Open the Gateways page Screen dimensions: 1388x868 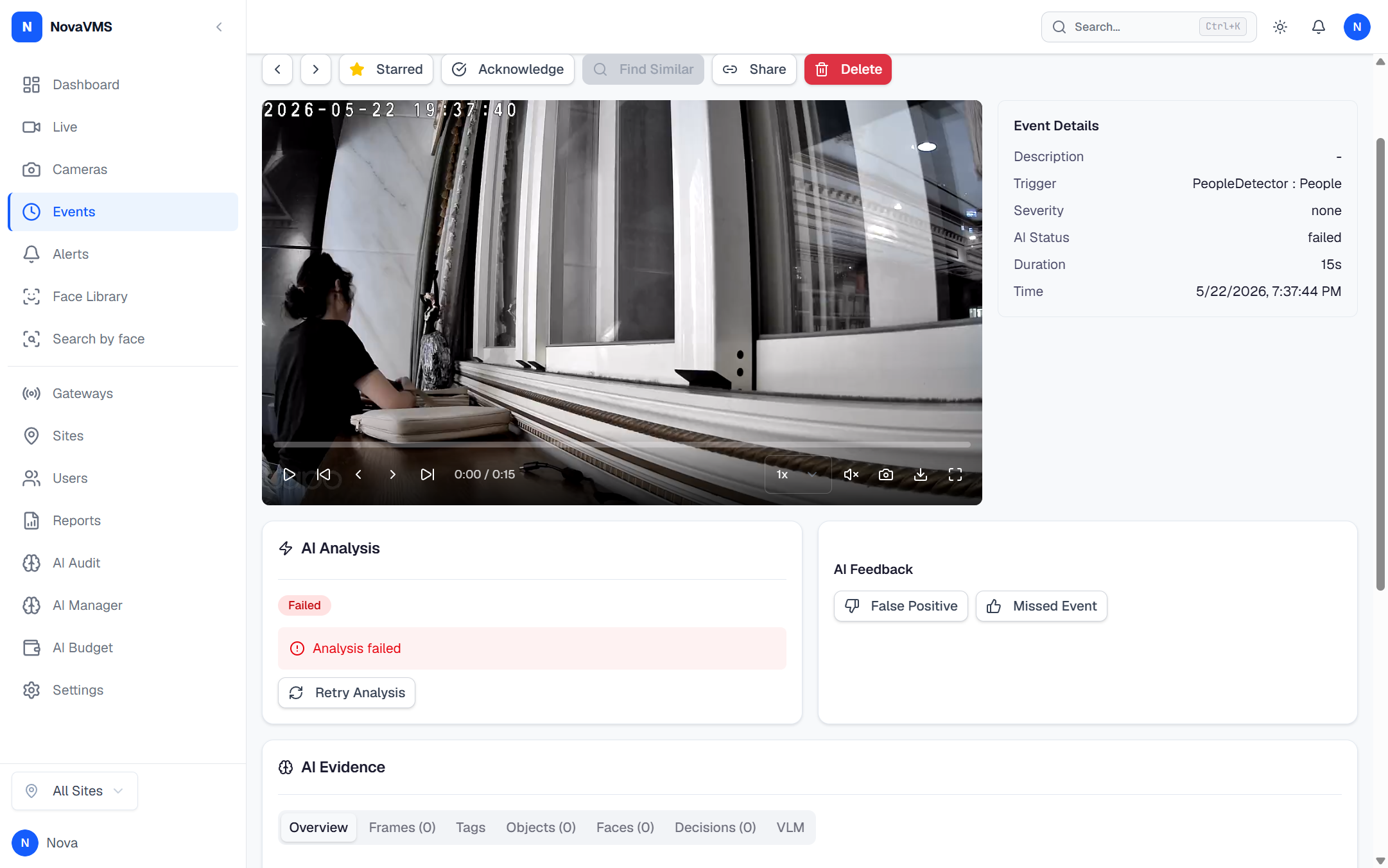tap(123, 394)
